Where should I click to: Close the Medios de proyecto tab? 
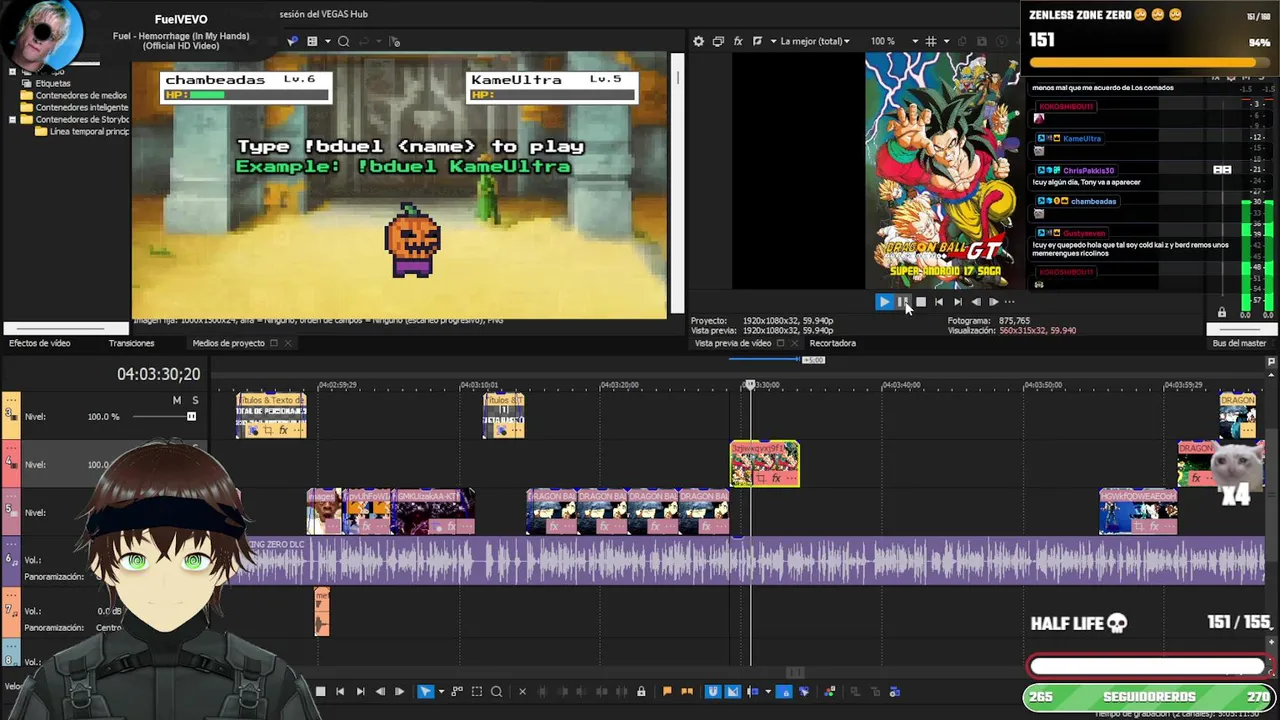(x=288, y=343)
